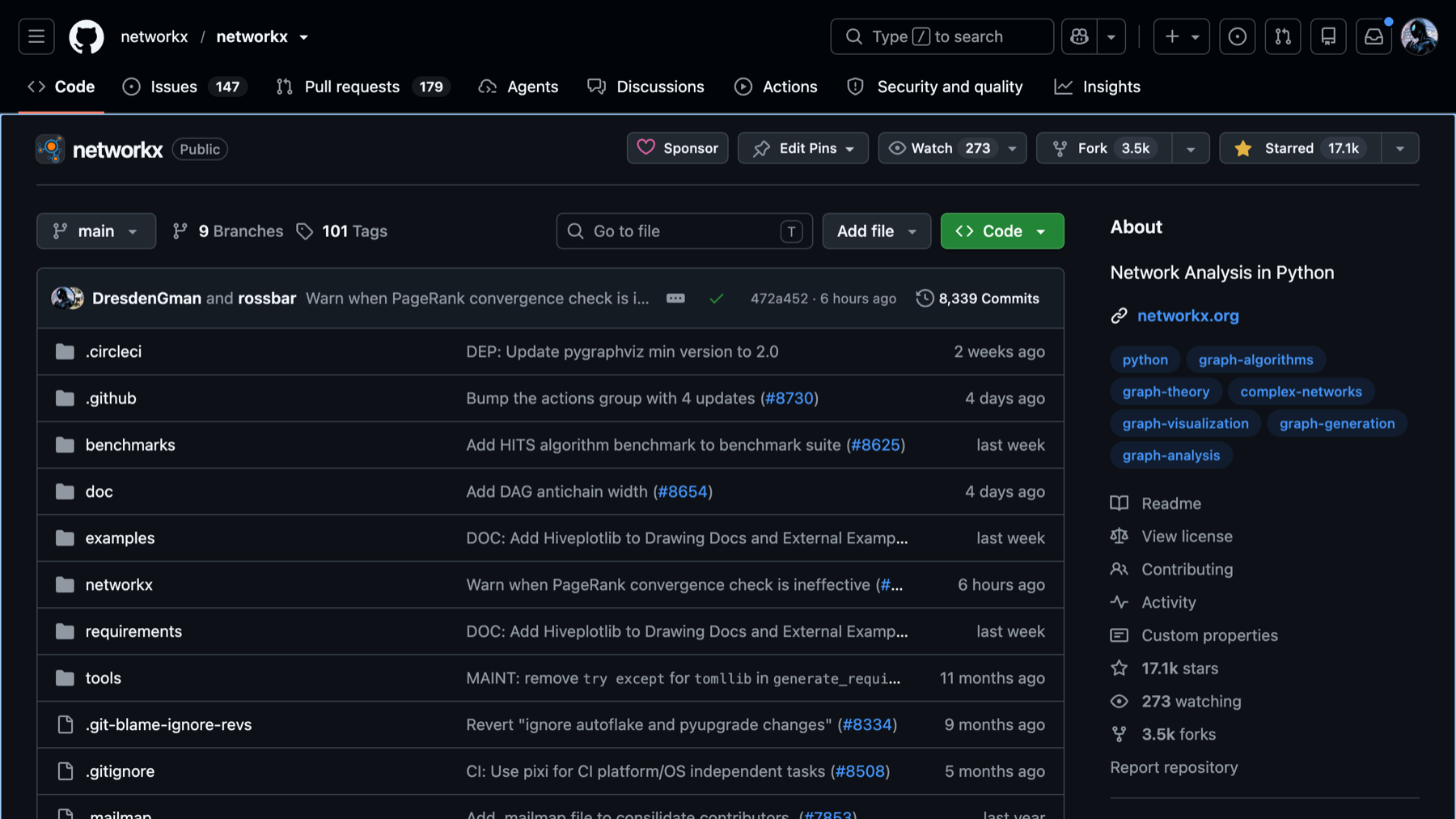Switch to the Code tab
Screen dimensions: 1456x819
tap(61, 87)
